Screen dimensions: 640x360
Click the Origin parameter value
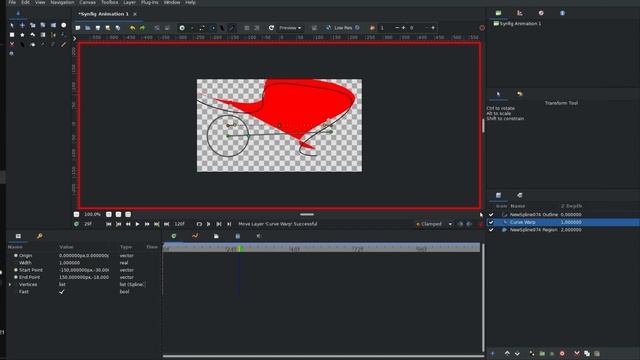pyautogui.click(x=84, y=256)
